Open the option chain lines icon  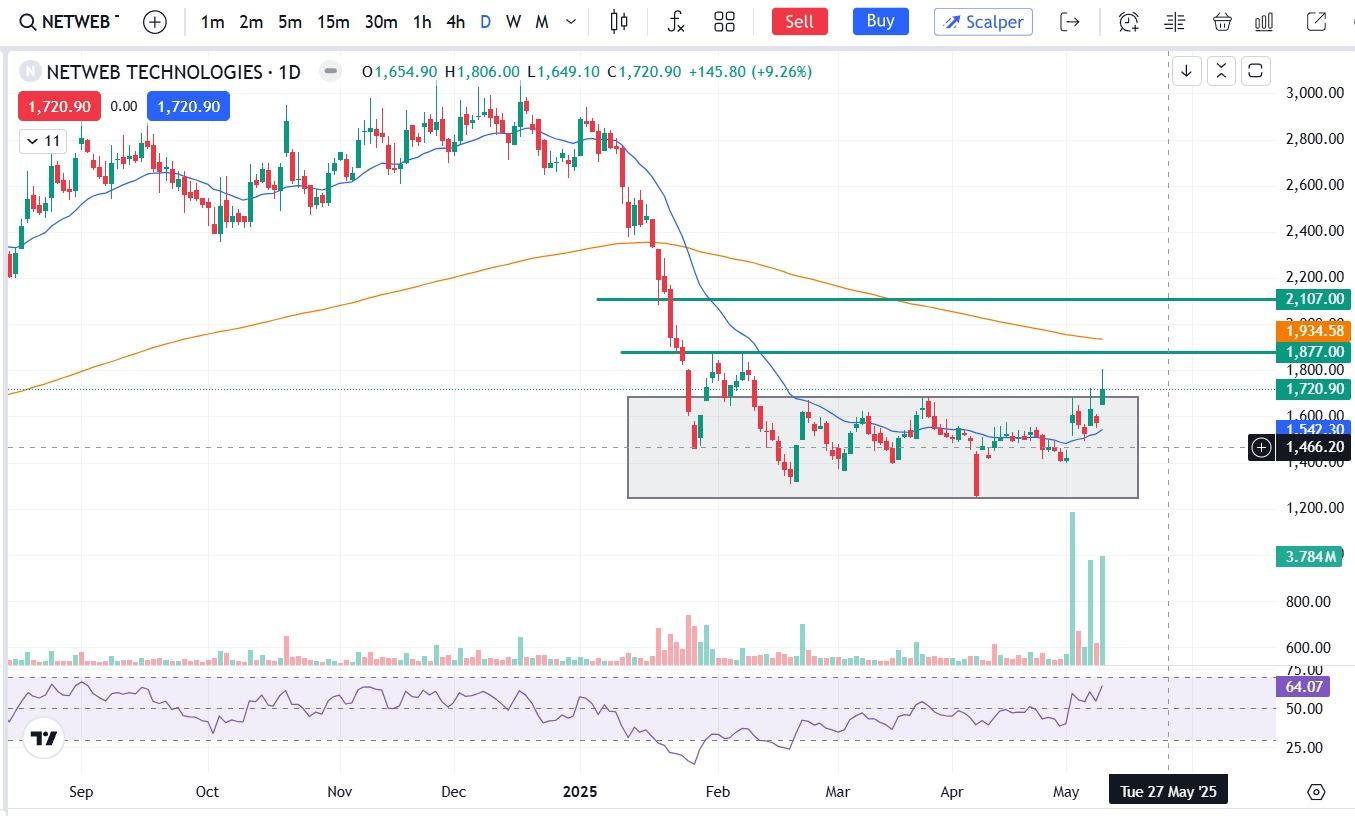pyautogui.click(x=1175, y=21)
